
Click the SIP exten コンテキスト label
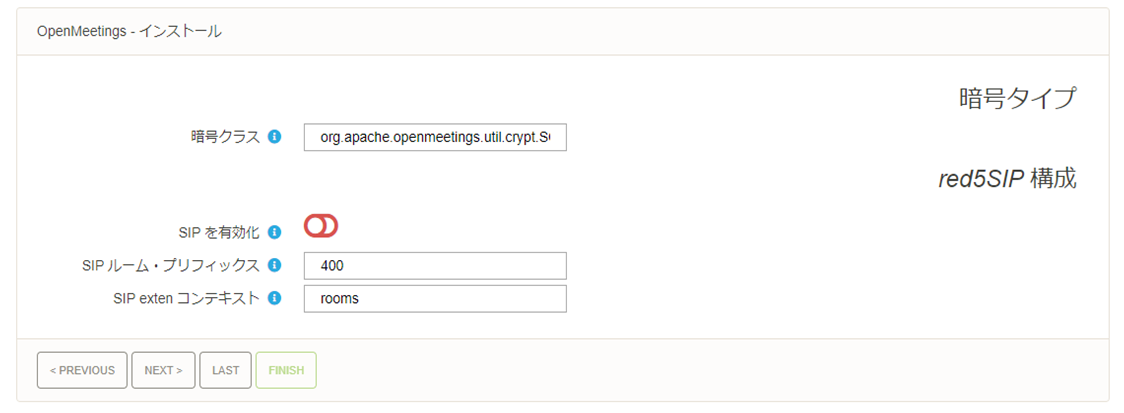pos(186,298)
